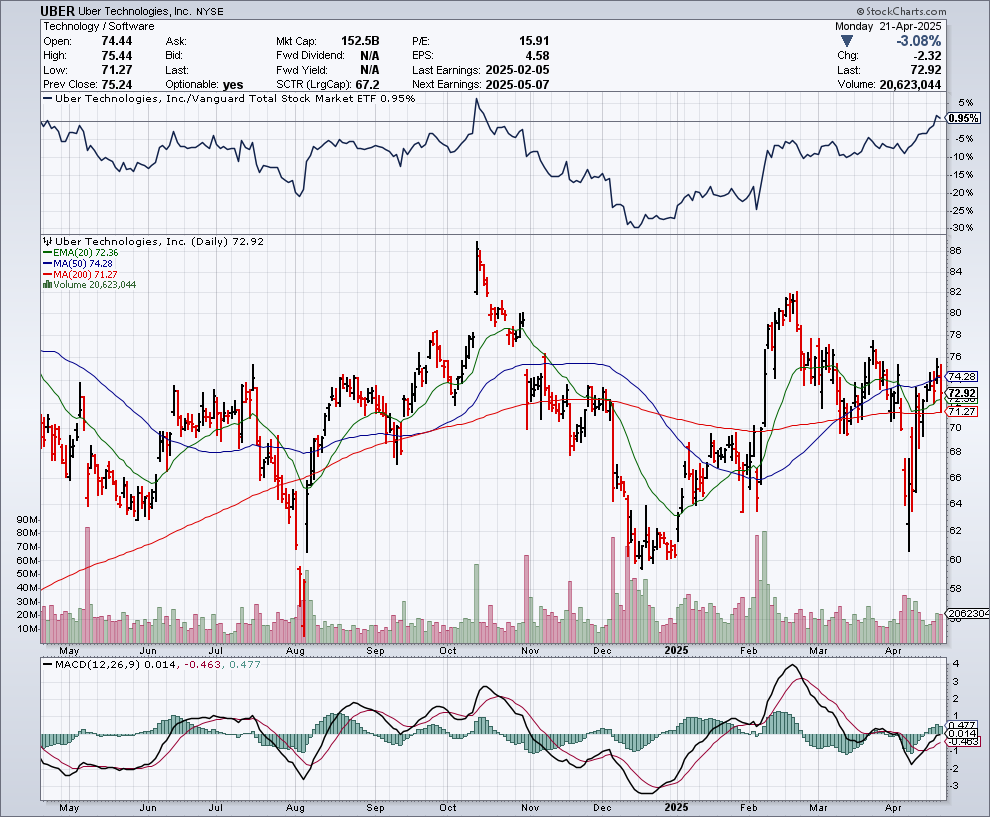Click the 0.95% relative strength value tag
990x817 pixels.
(x=962, y=118)
